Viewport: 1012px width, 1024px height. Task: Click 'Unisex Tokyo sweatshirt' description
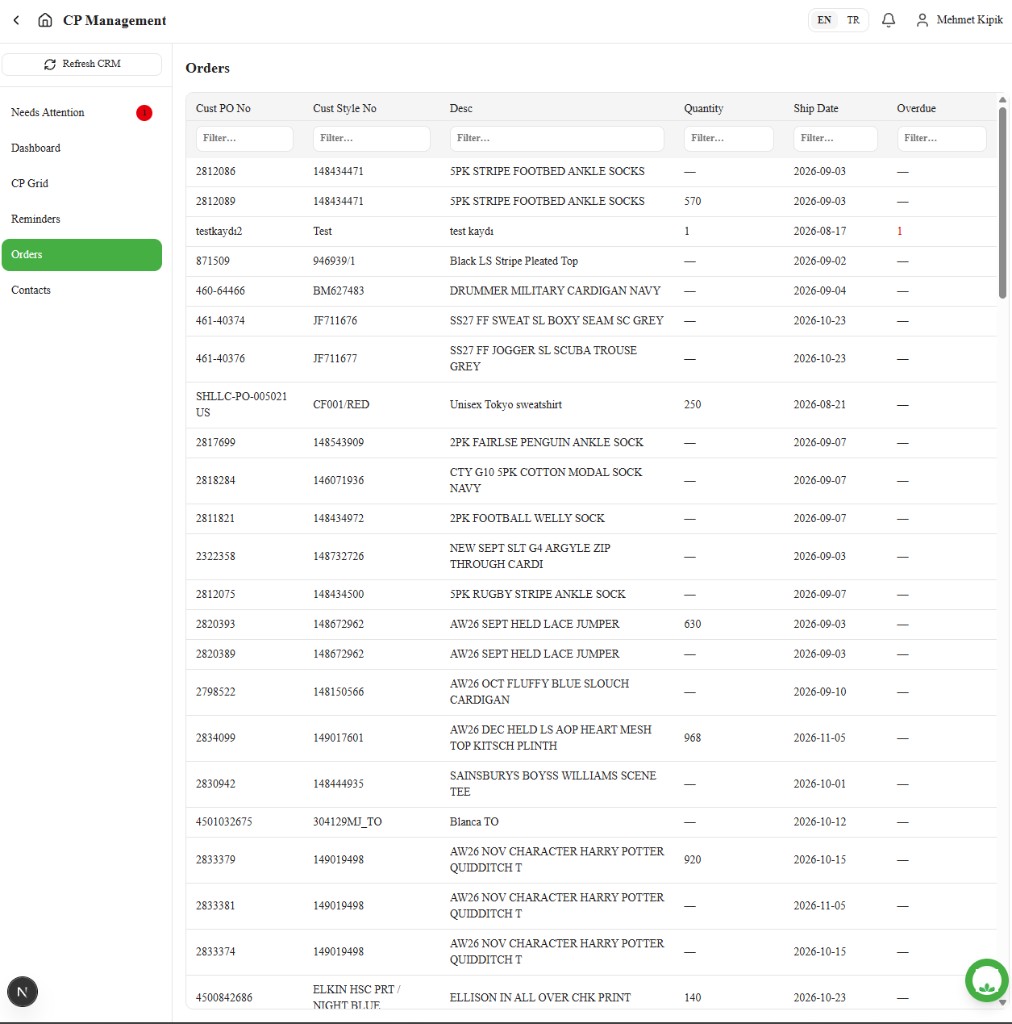point(506,405)
